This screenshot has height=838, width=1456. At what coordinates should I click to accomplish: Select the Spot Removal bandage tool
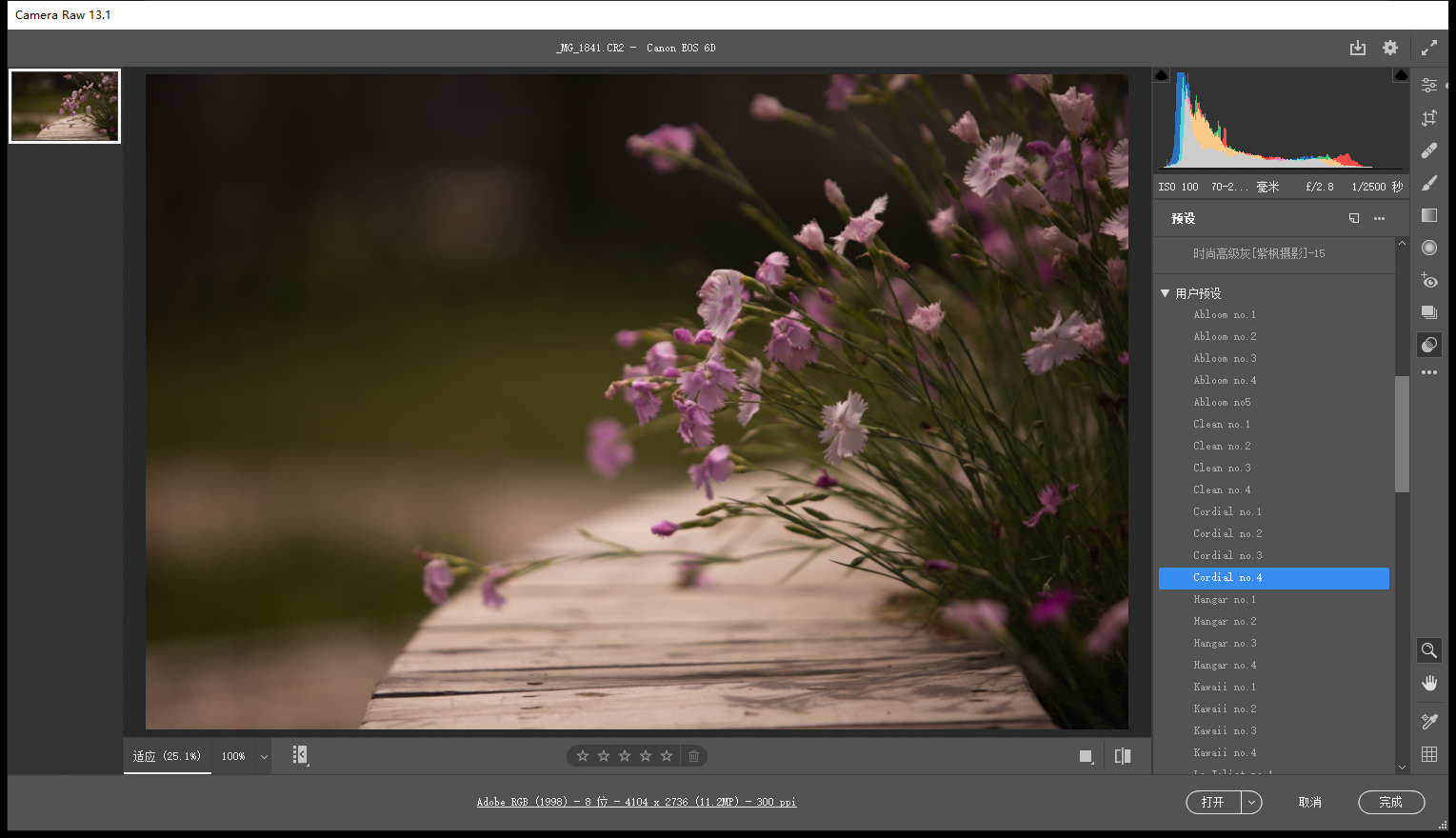coord(1428,150)
